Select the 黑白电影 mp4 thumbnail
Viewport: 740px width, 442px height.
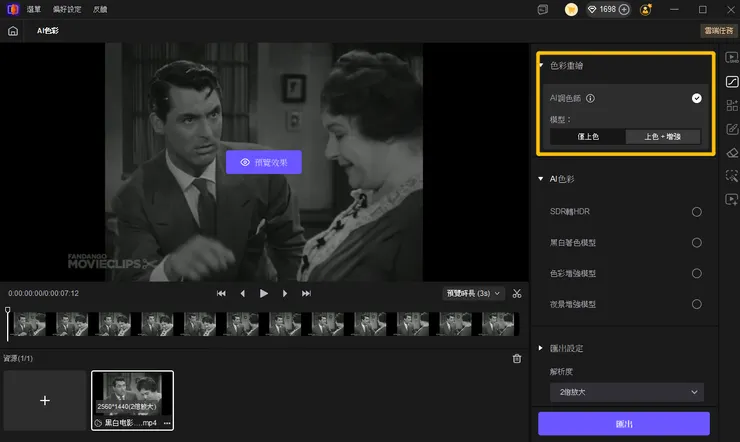point(133,400)
